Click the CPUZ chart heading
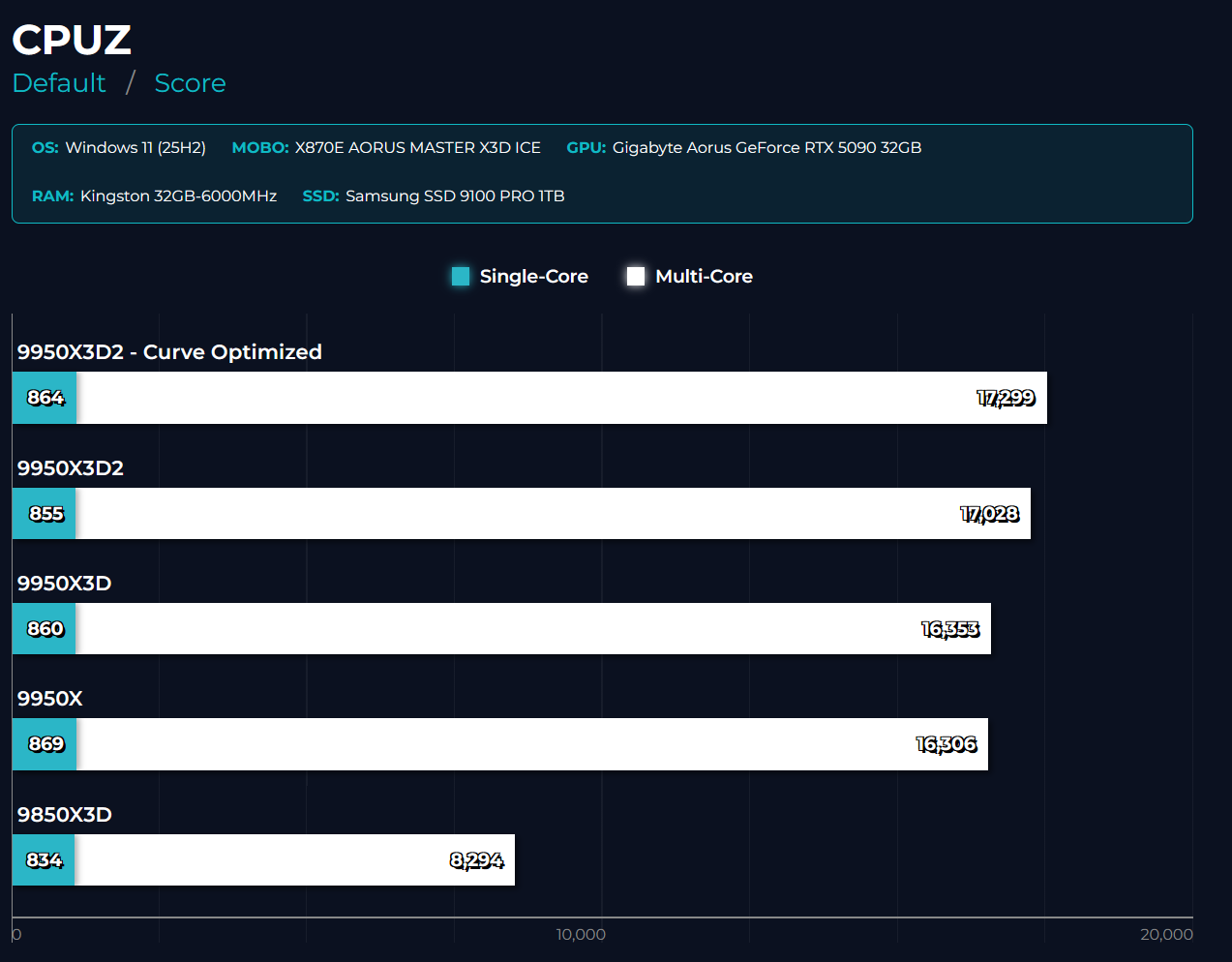The width and height of the screenshot is (1232, 962). 72,41
